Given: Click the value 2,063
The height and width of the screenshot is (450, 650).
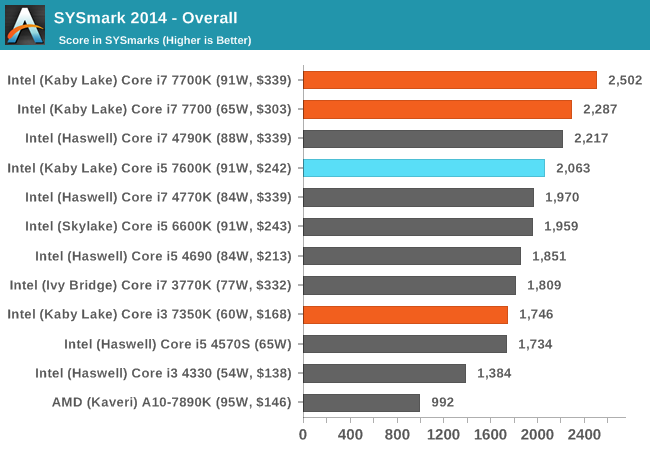Looking at the screenshot, I should 573,168.
